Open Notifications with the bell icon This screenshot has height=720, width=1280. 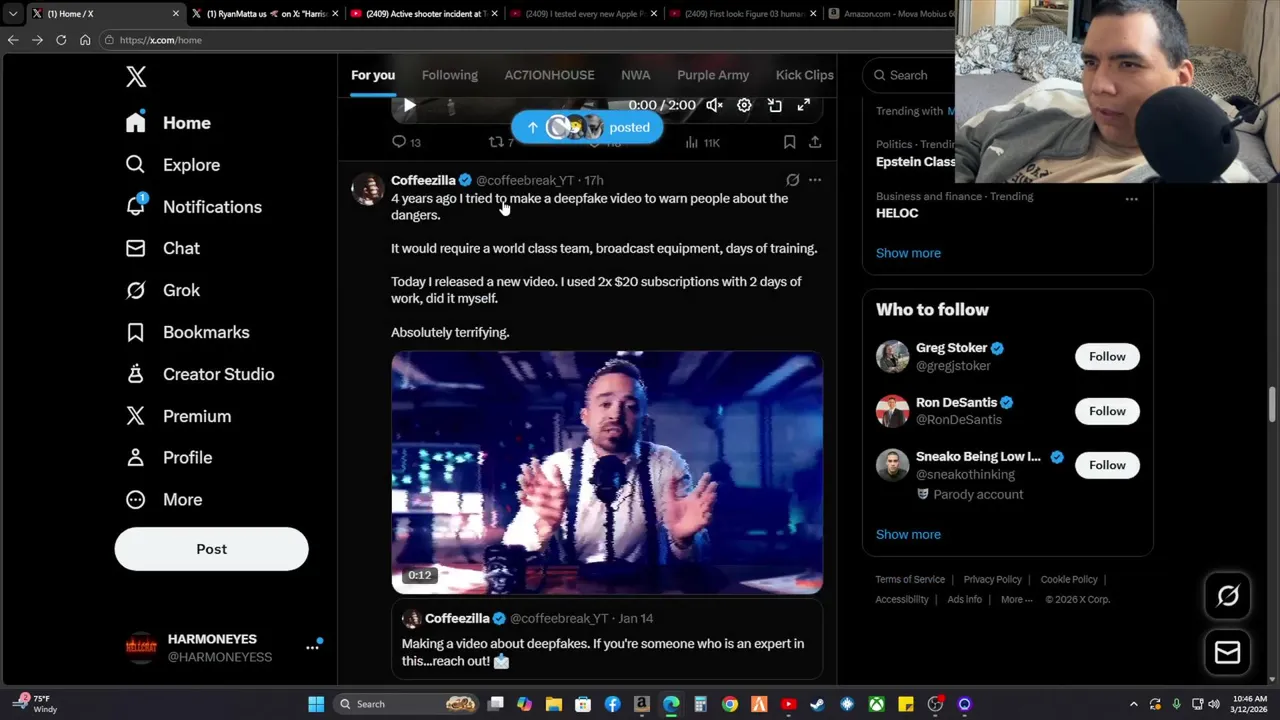(x=193, y=207)
